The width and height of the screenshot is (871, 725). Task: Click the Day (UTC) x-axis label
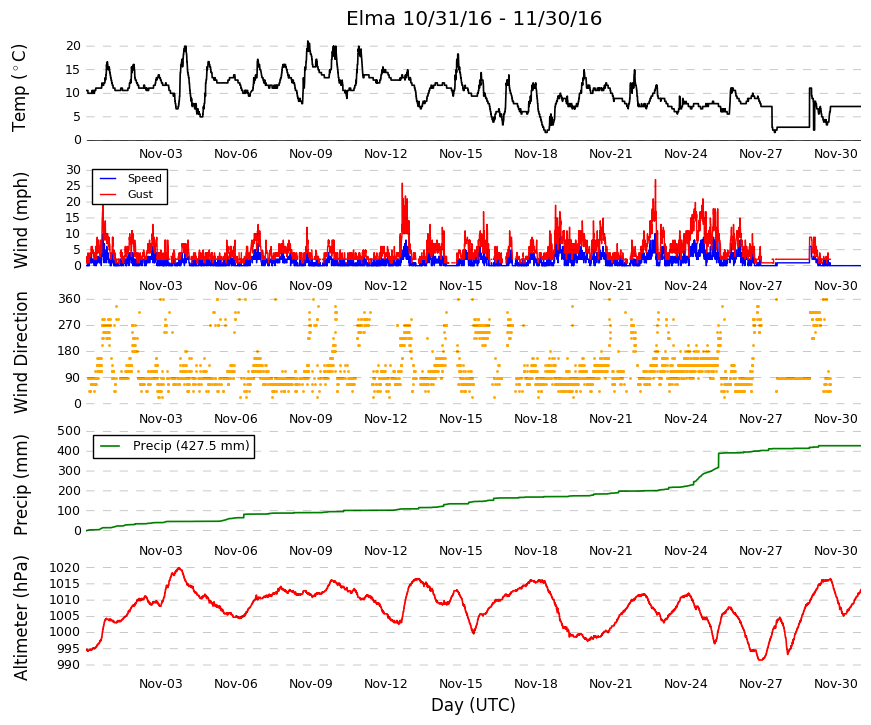point(473,705)
